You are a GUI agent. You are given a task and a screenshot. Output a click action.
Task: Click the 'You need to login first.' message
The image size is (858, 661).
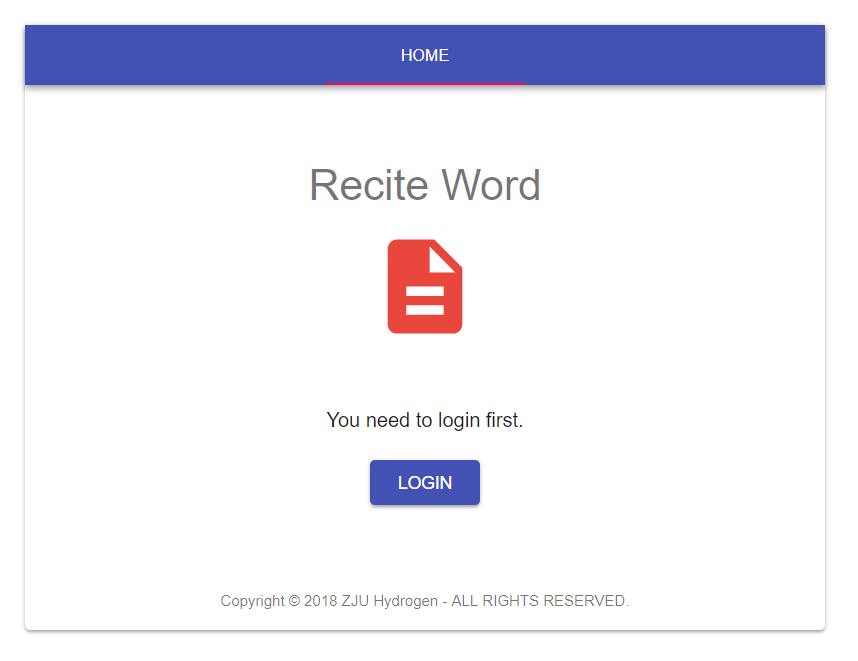425,420
